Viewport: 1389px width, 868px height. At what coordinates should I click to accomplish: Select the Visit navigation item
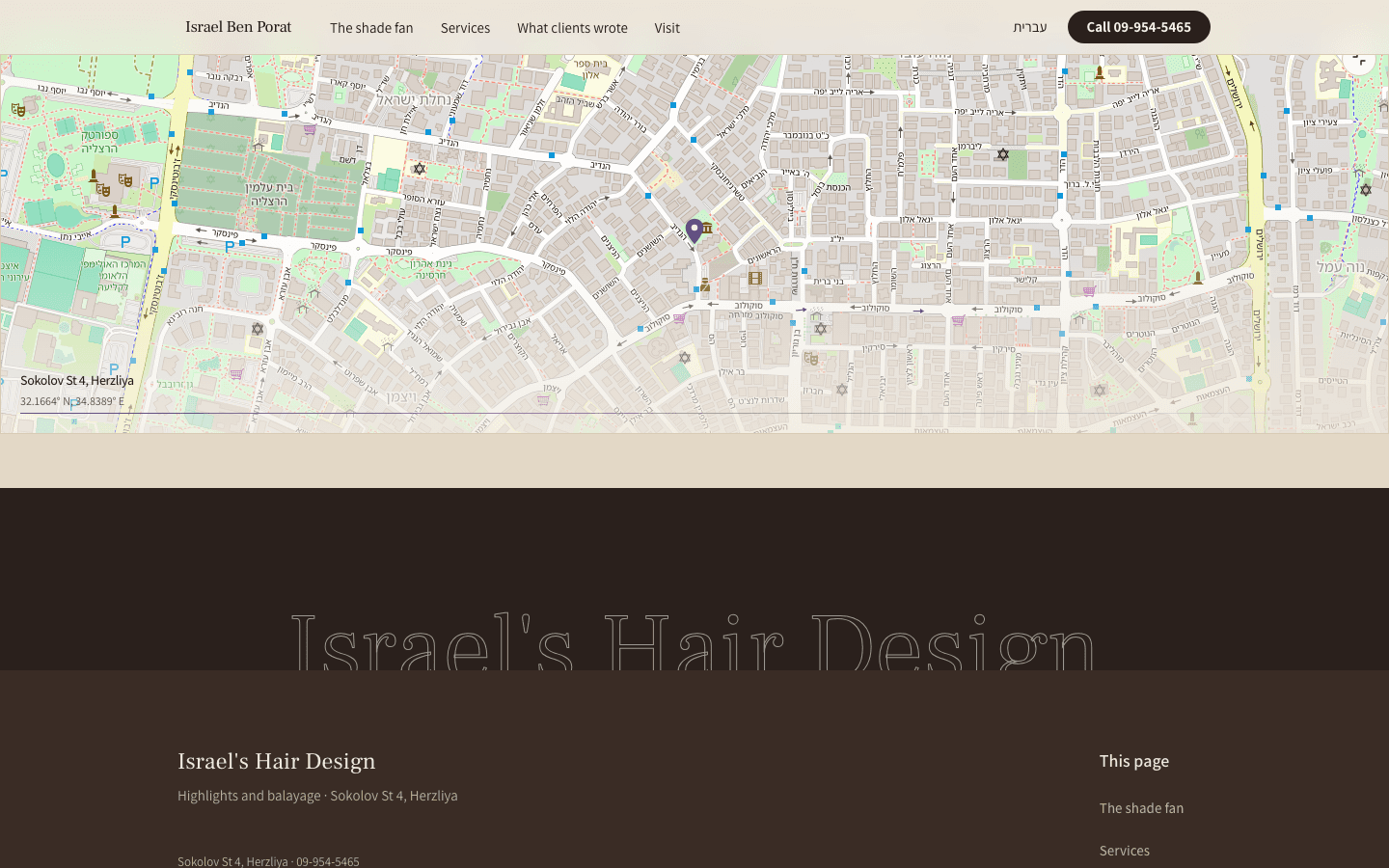(667, 28)
